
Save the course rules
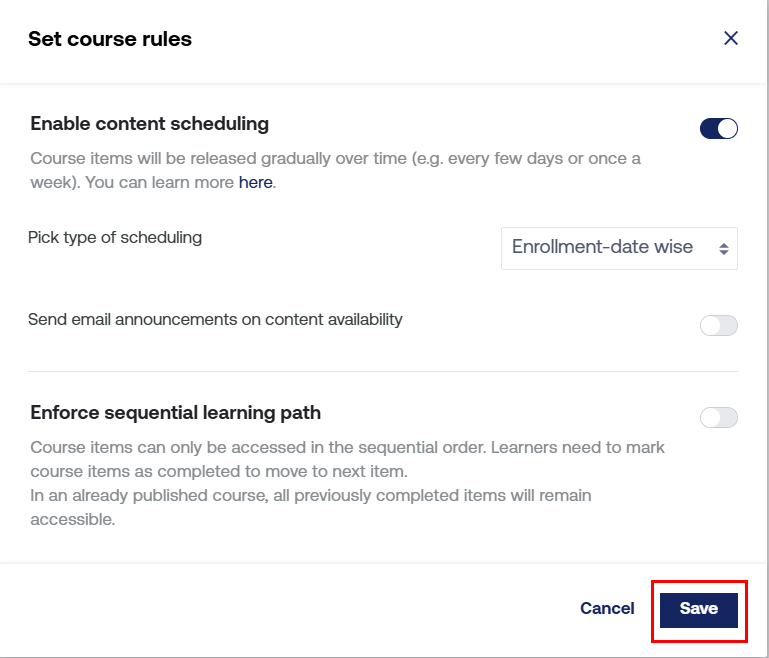click(x=698, y=609)
